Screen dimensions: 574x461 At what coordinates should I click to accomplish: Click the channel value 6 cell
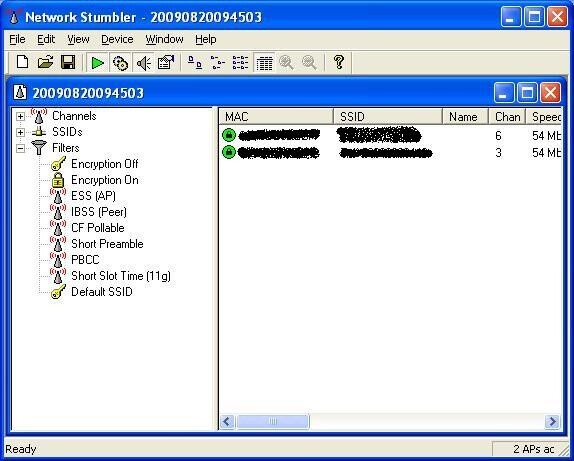[x=498, y=135]
